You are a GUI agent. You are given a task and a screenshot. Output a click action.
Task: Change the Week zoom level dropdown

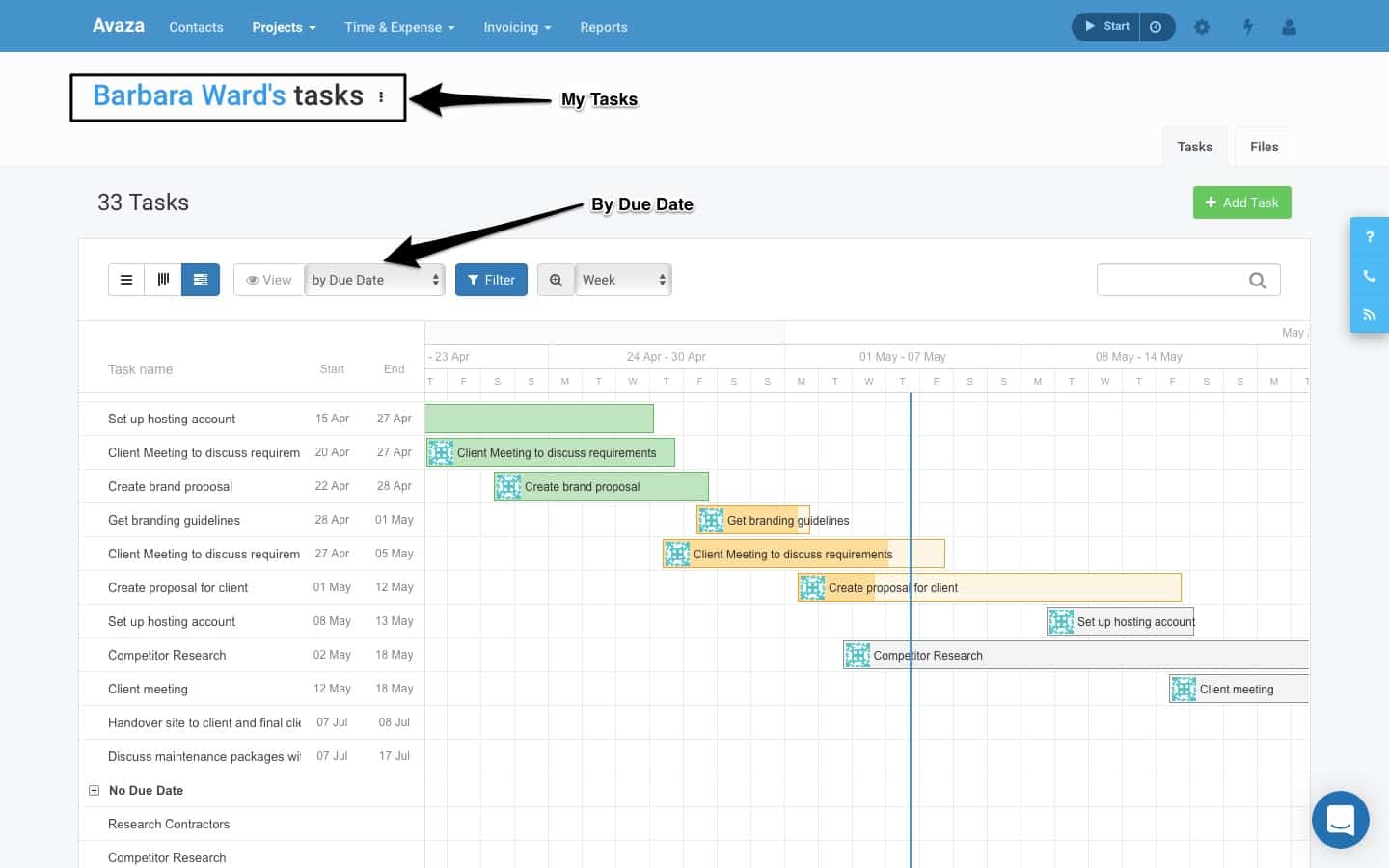coord(621,280)
